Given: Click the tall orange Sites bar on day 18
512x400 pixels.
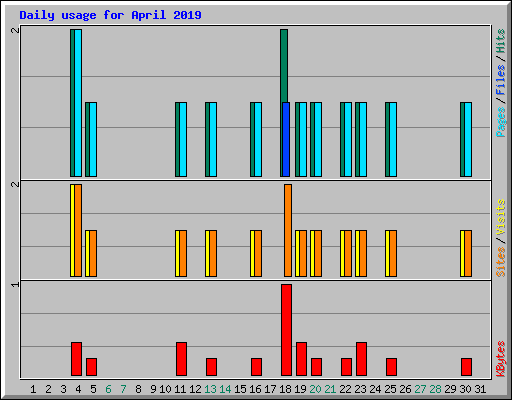Looking at the screenshot, I should click(x=288, y=230).
